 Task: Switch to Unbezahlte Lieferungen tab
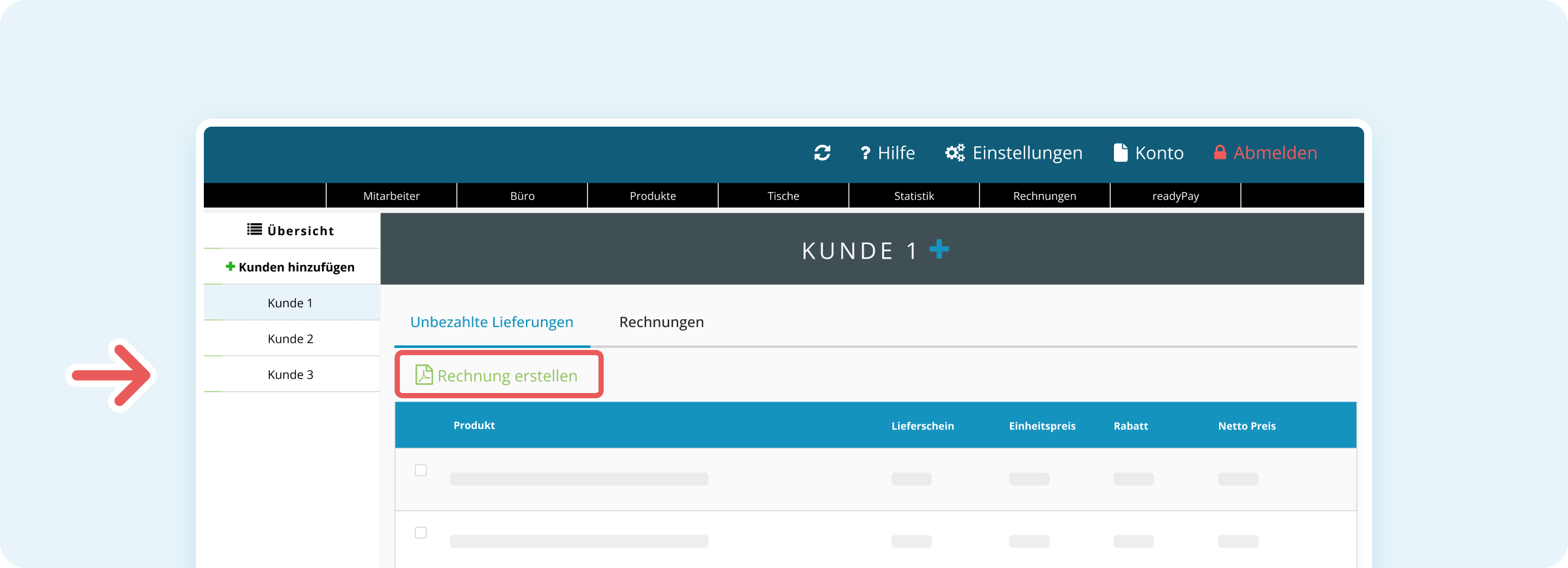pos(492,322)
